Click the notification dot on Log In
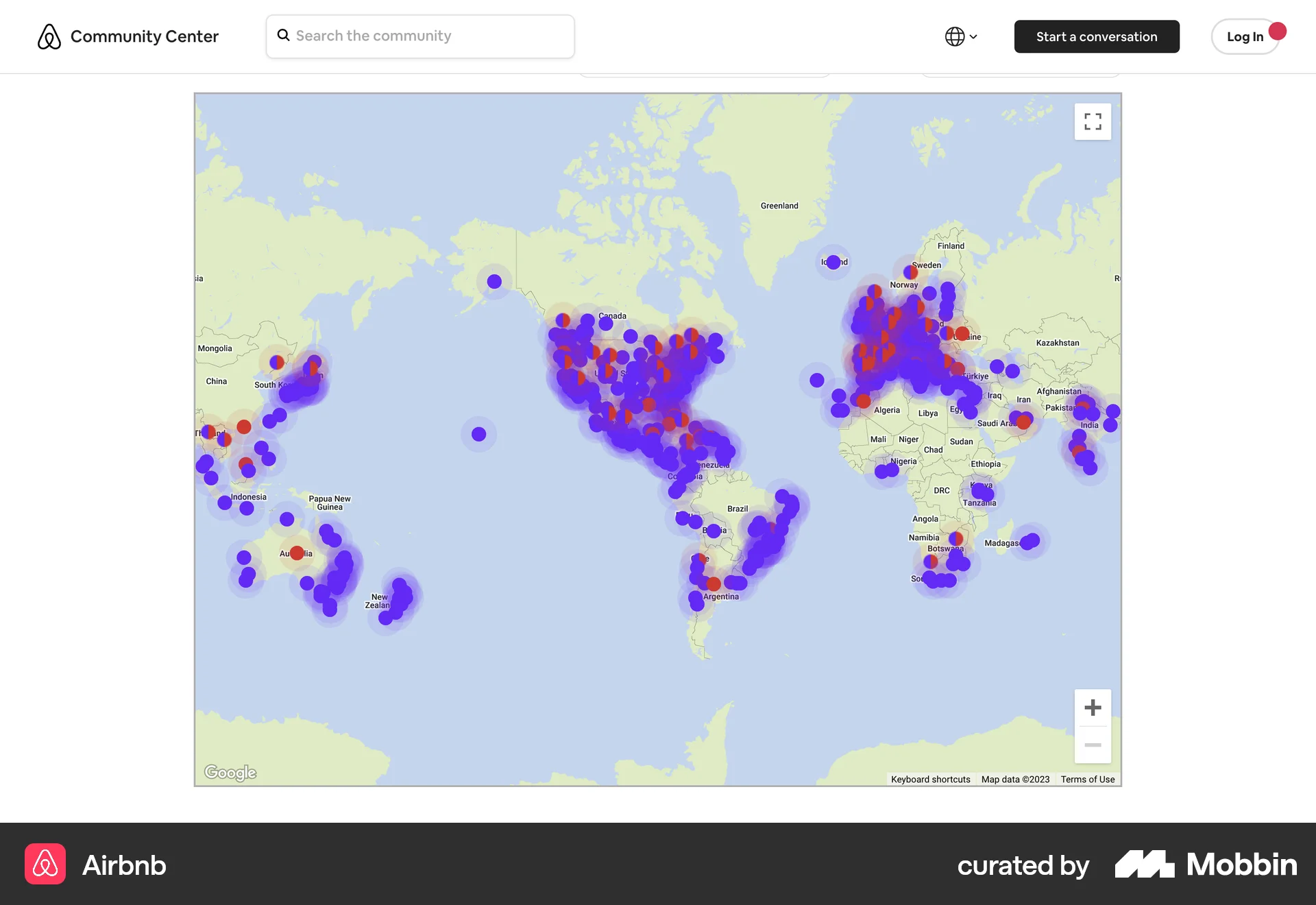This screenshot has width=1316, height=905. click(1278, 30)
